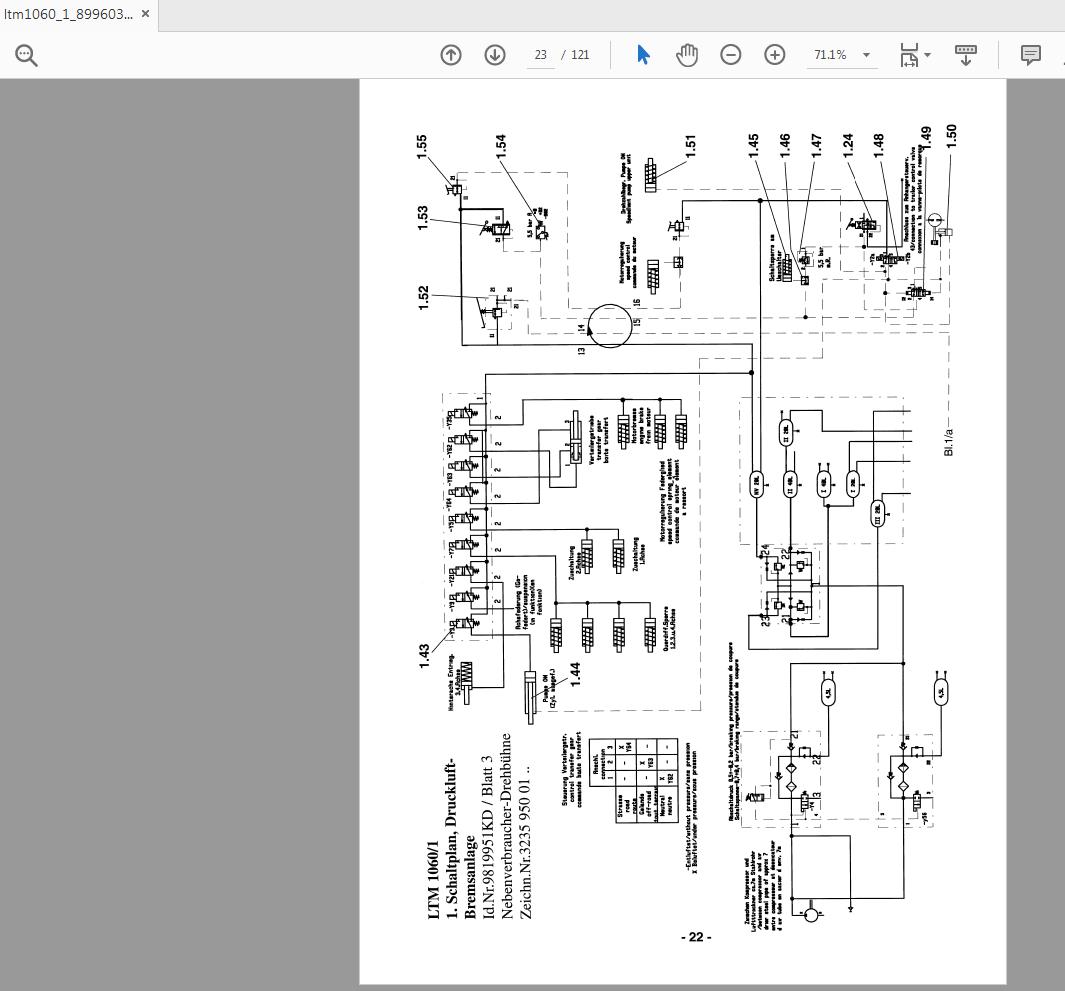Go to previous page with up arrow
The height and width of the screenshot is (991, 1065).
[x=451, y=55]
